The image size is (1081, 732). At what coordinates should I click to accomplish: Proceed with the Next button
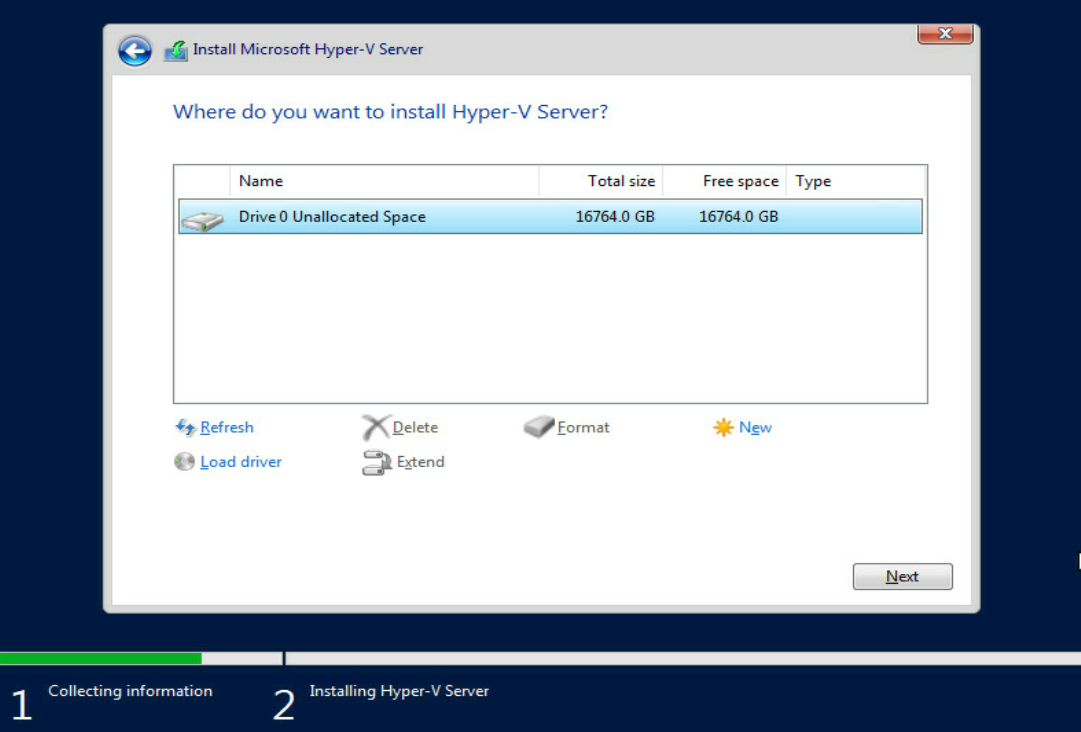[902, 576]
